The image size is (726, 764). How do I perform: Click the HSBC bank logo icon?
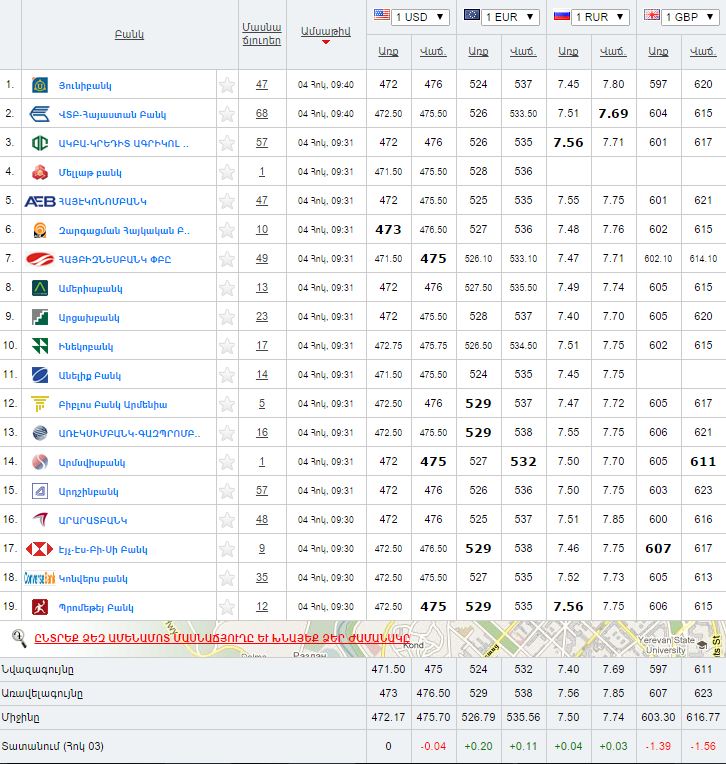pyautogui.click(x=40, y=549)
